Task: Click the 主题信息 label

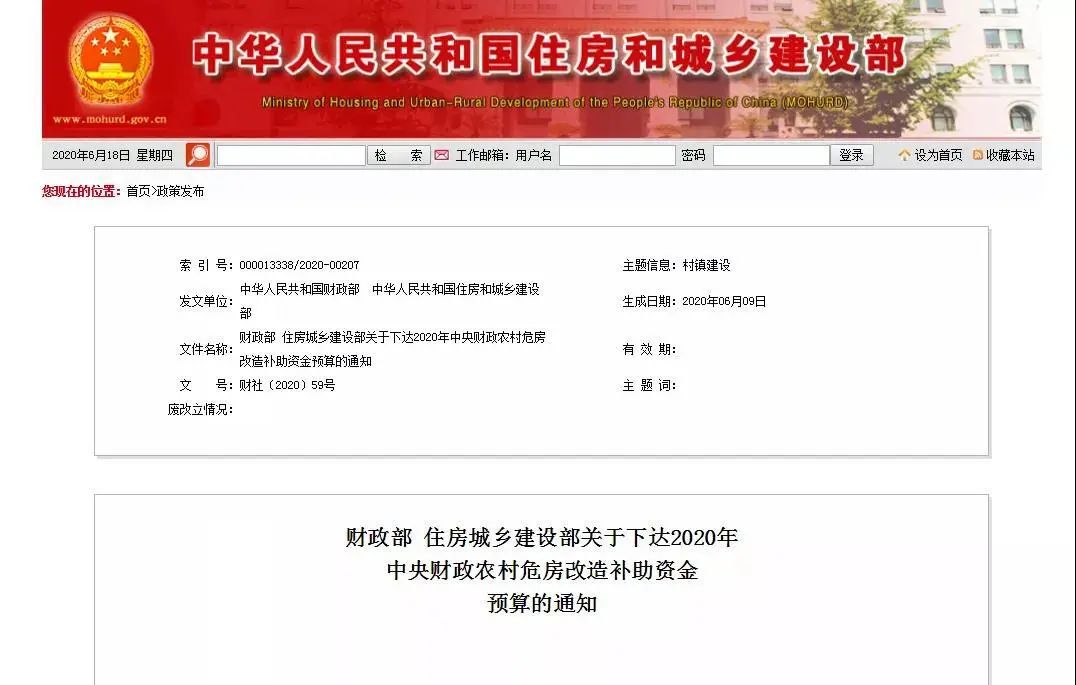Action: point(649,265)
